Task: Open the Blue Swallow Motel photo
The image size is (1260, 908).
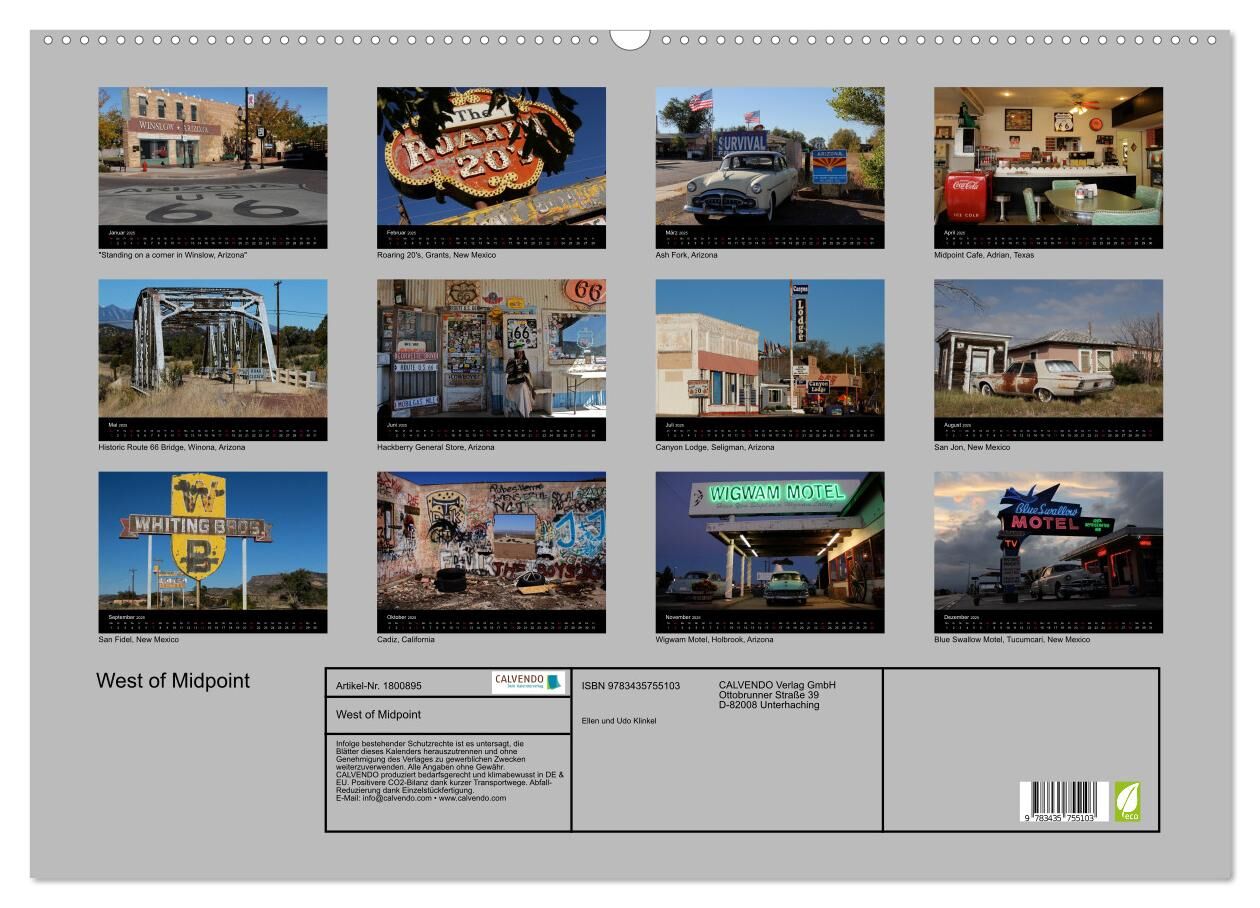Action: 1048,541
